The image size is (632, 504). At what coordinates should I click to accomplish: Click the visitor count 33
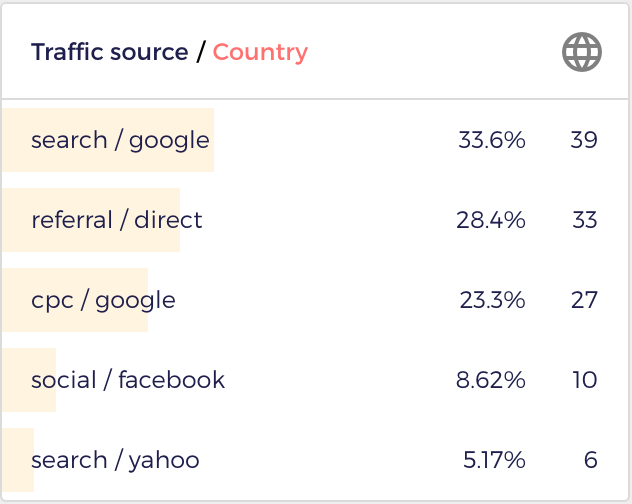point(584,220)
